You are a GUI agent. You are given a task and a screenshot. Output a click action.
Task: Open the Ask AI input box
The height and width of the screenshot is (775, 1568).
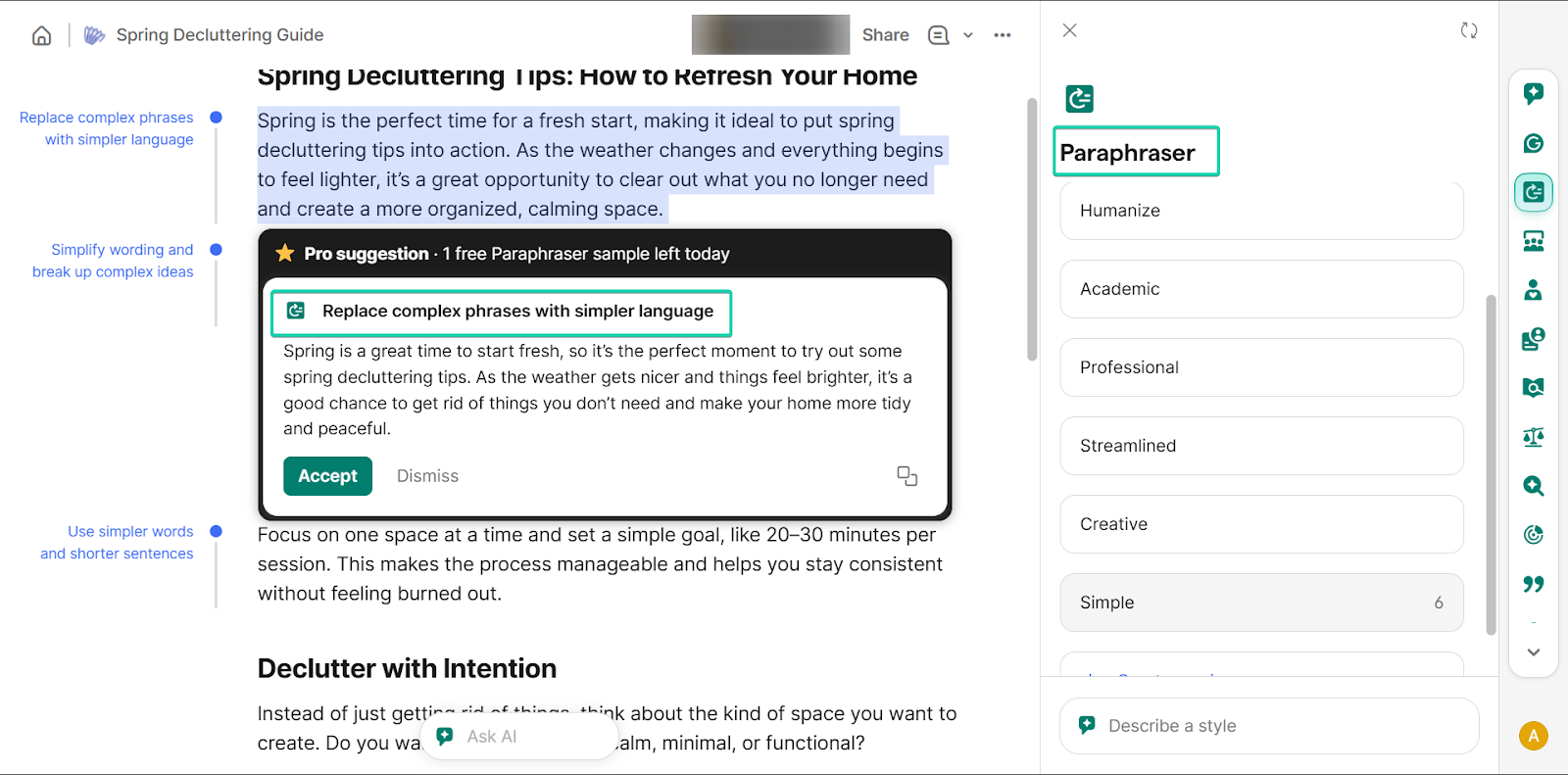517,736
